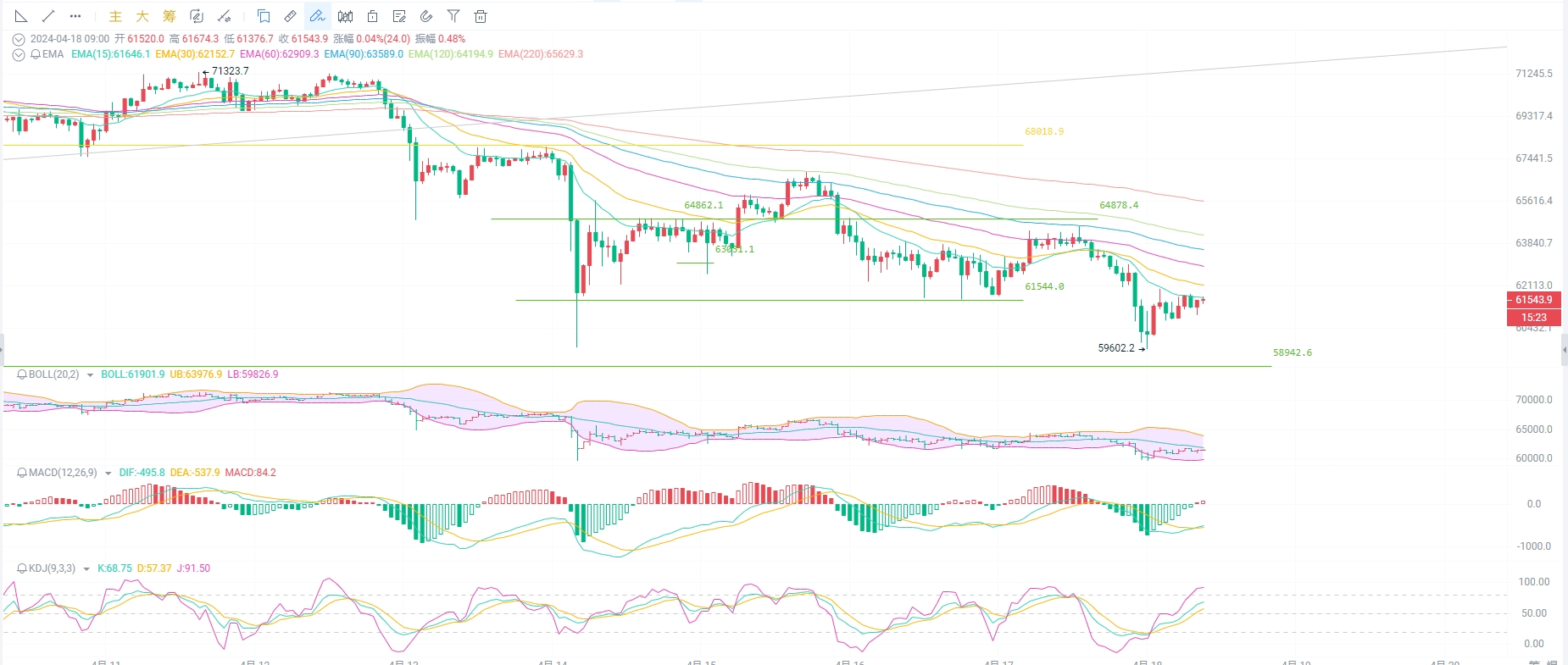Click the paperclip magnet icon
1568x665 pixels.
coord(426,16)
